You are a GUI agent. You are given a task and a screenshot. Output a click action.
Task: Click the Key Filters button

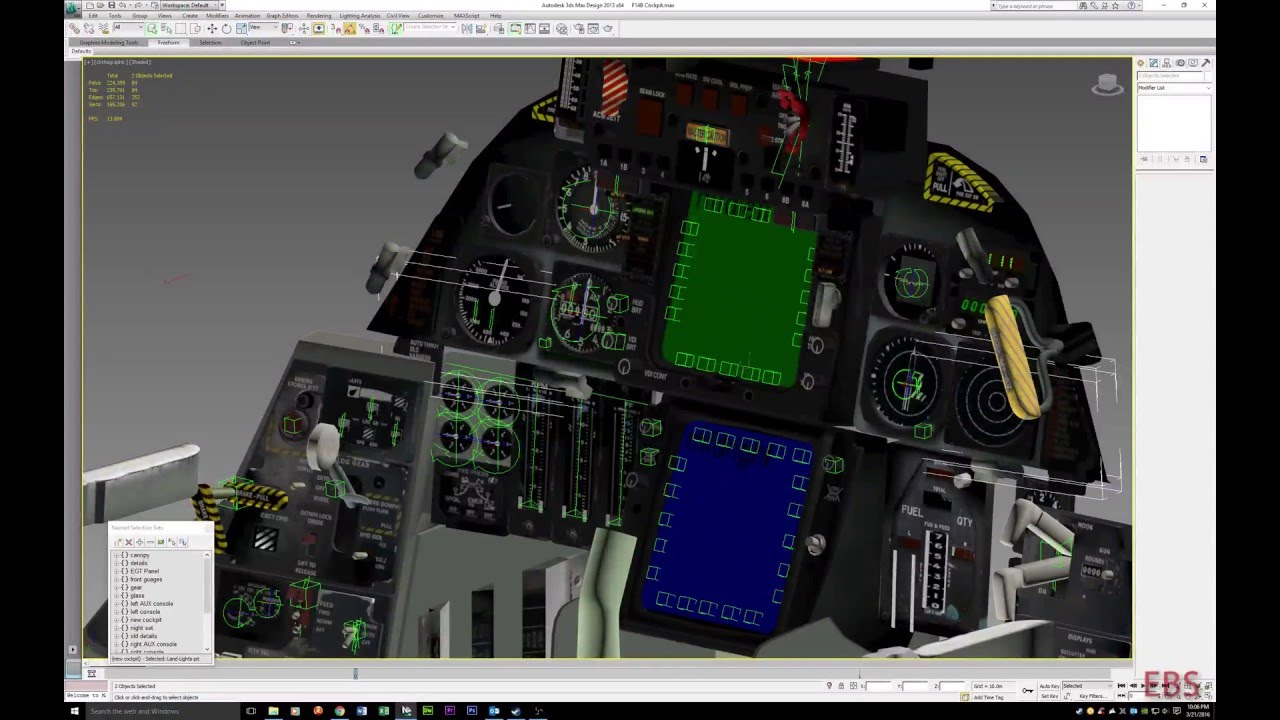click(x=1092, y=695)
